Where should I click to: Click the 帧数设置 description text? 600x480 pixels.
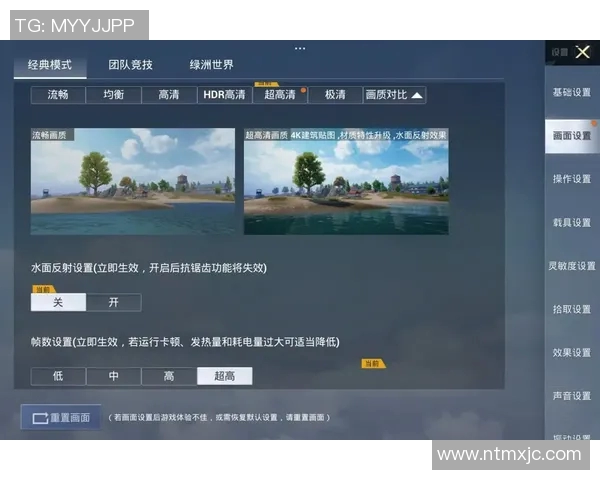click(185, 342)
